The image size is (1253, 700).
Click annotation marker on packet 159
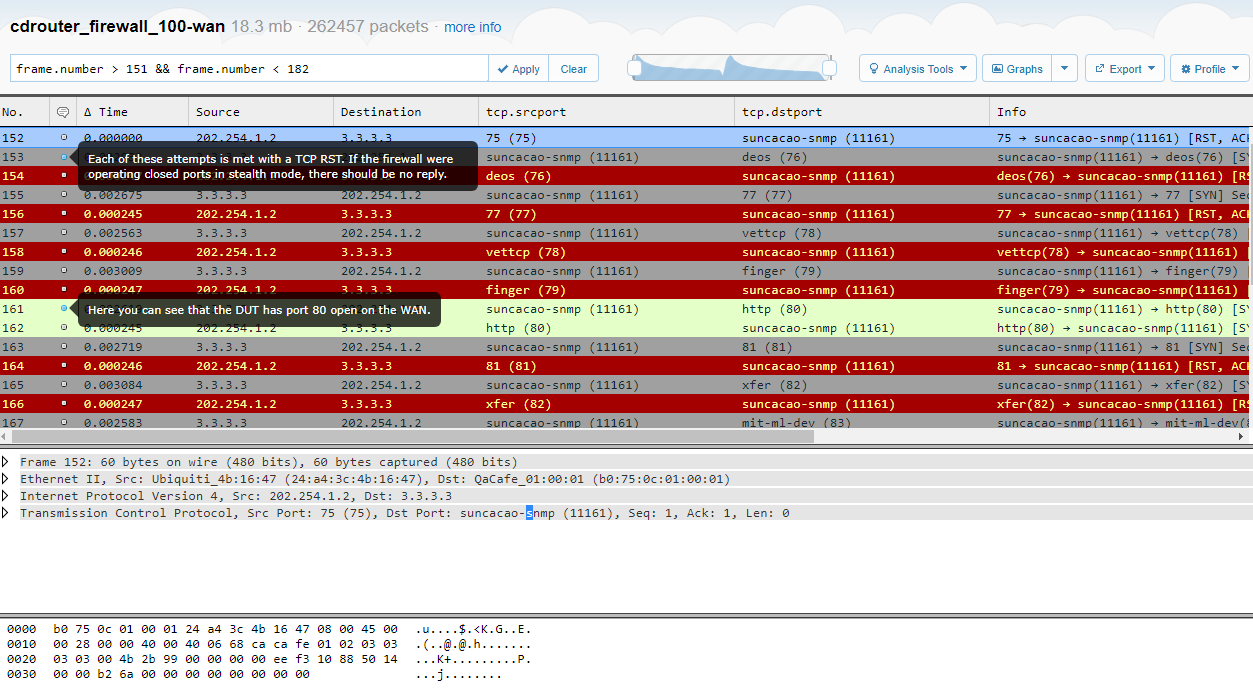click(x=64, y=271)
